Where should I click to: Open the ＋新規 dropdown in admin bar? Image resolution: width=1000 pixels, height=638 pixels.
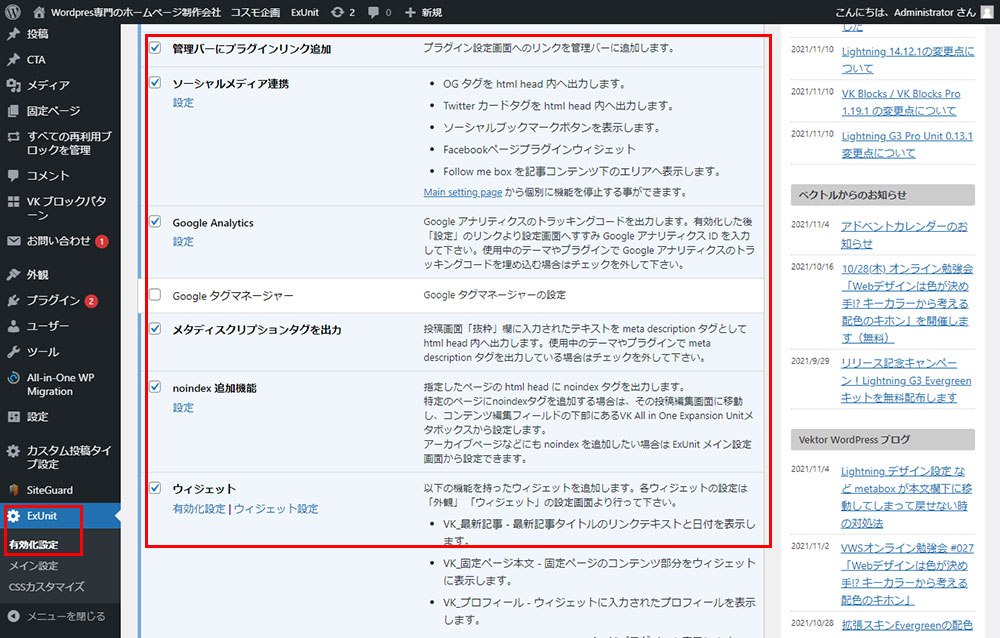pyautogui.click(x=424, y=12)
